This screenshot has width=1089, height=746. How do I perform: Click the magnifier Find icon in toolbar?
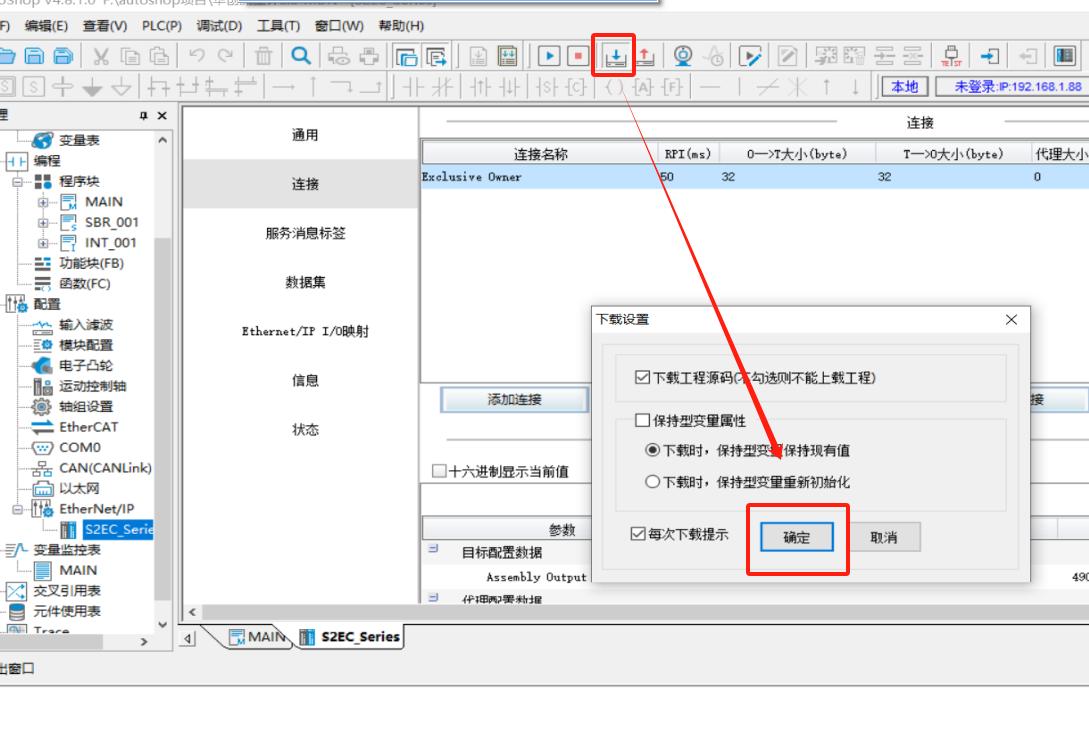click(x=299, y=56)
